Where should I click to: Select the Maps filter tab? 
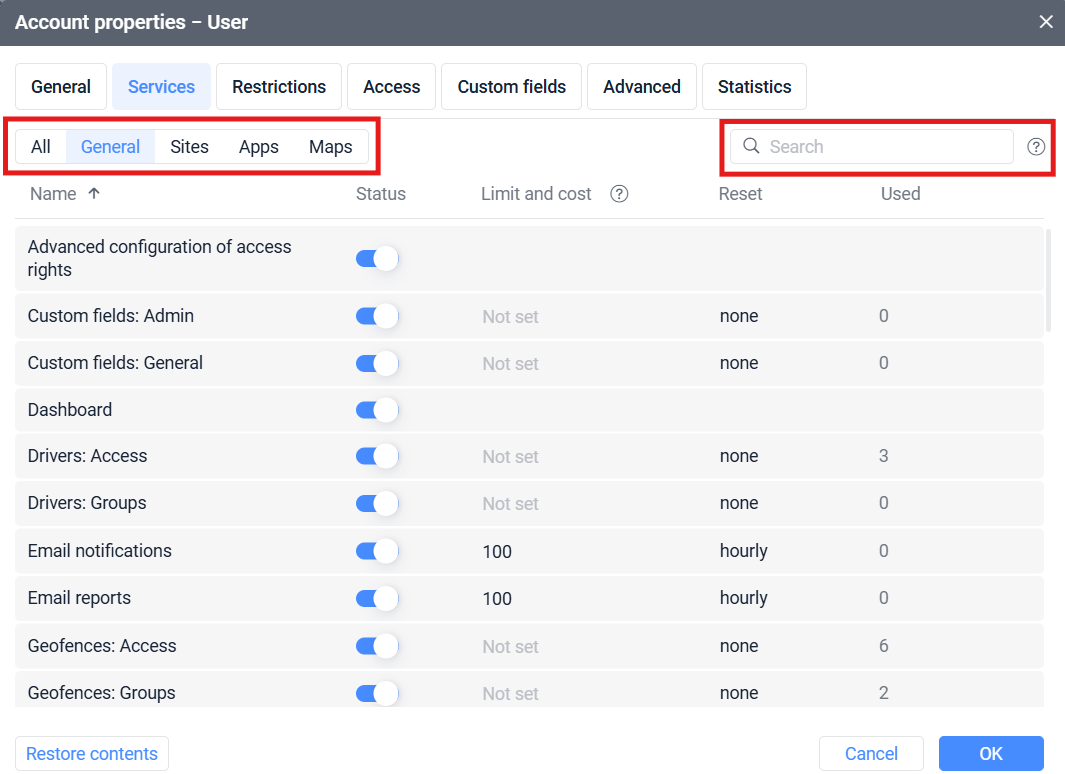pyautogui.click(x=330, y=146)
